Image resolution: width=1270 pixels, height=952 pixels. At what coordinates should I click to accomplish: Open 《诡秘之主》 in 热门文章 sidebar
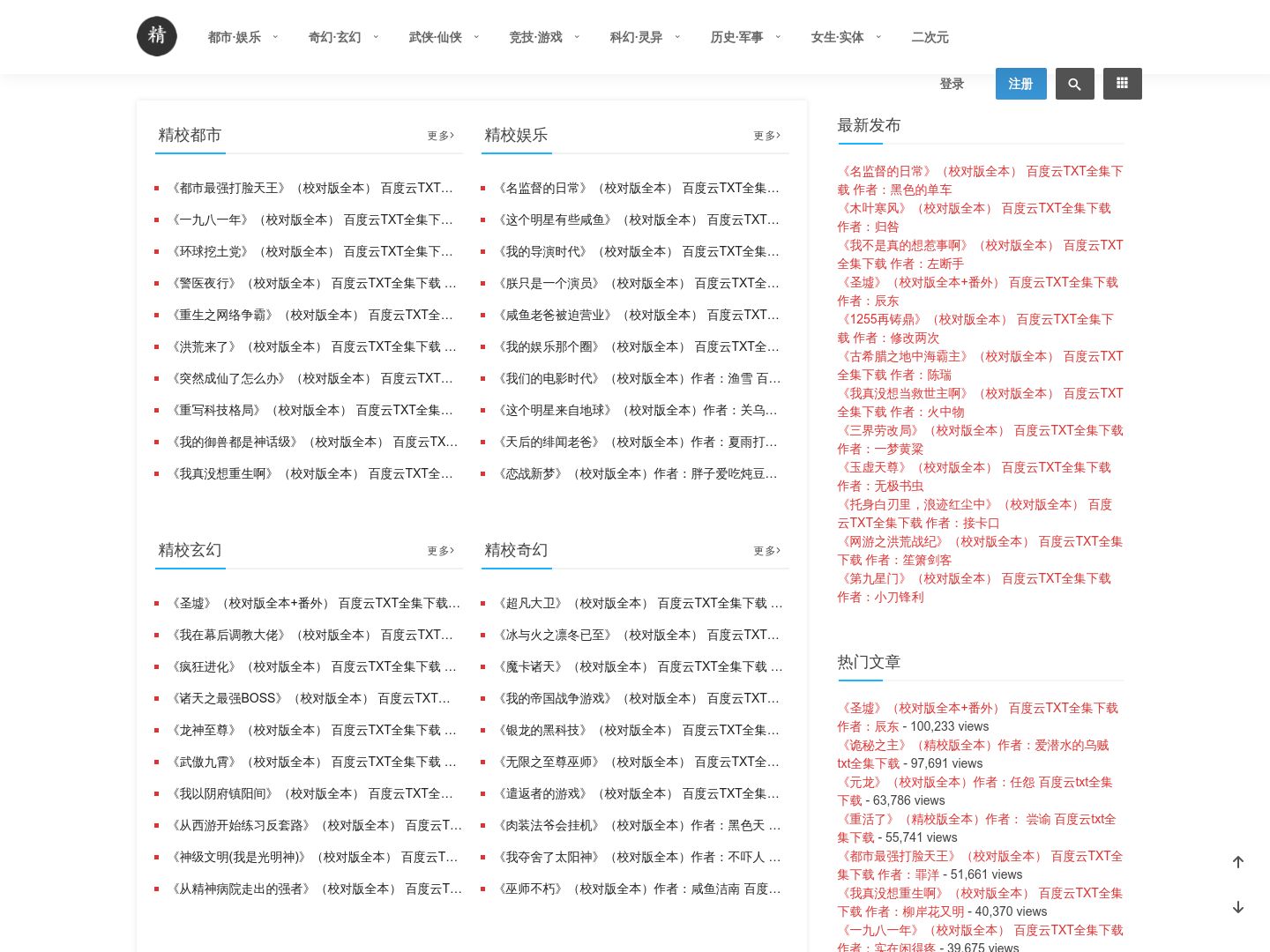974,755
